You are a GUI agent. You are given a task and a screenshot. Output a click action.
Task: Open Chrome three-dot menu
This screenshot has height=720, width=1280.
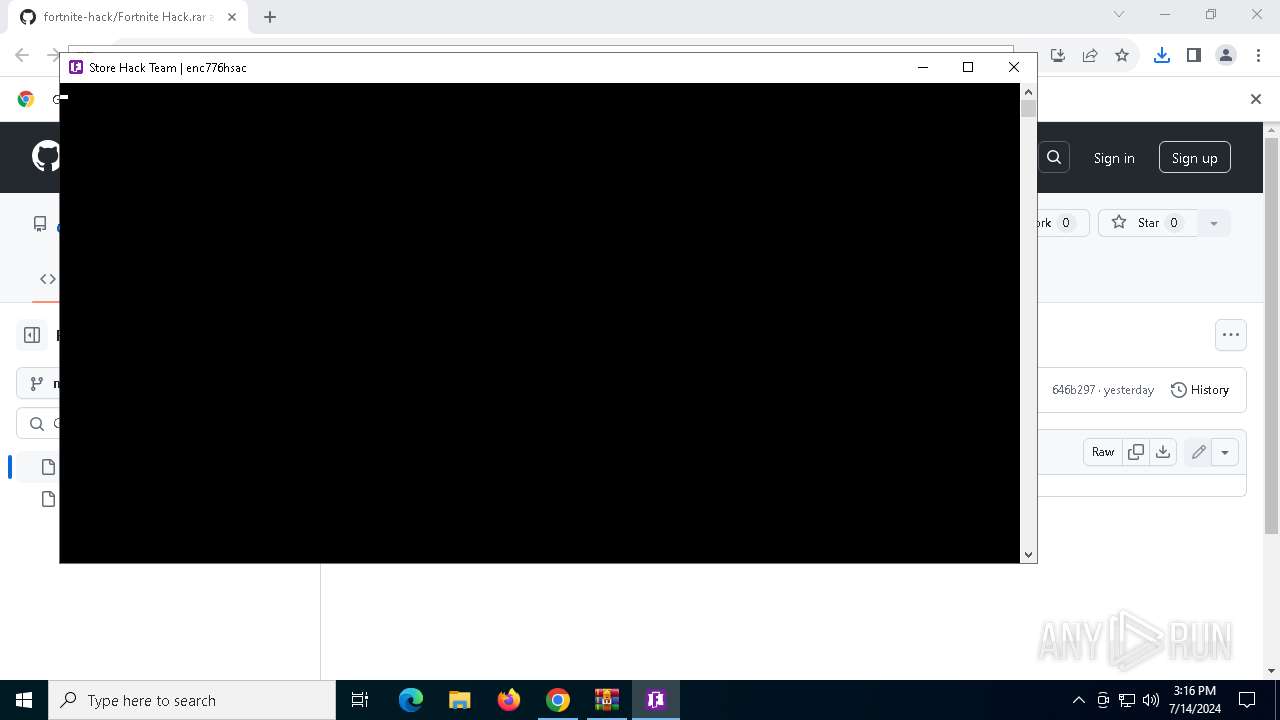point(1258,55)
